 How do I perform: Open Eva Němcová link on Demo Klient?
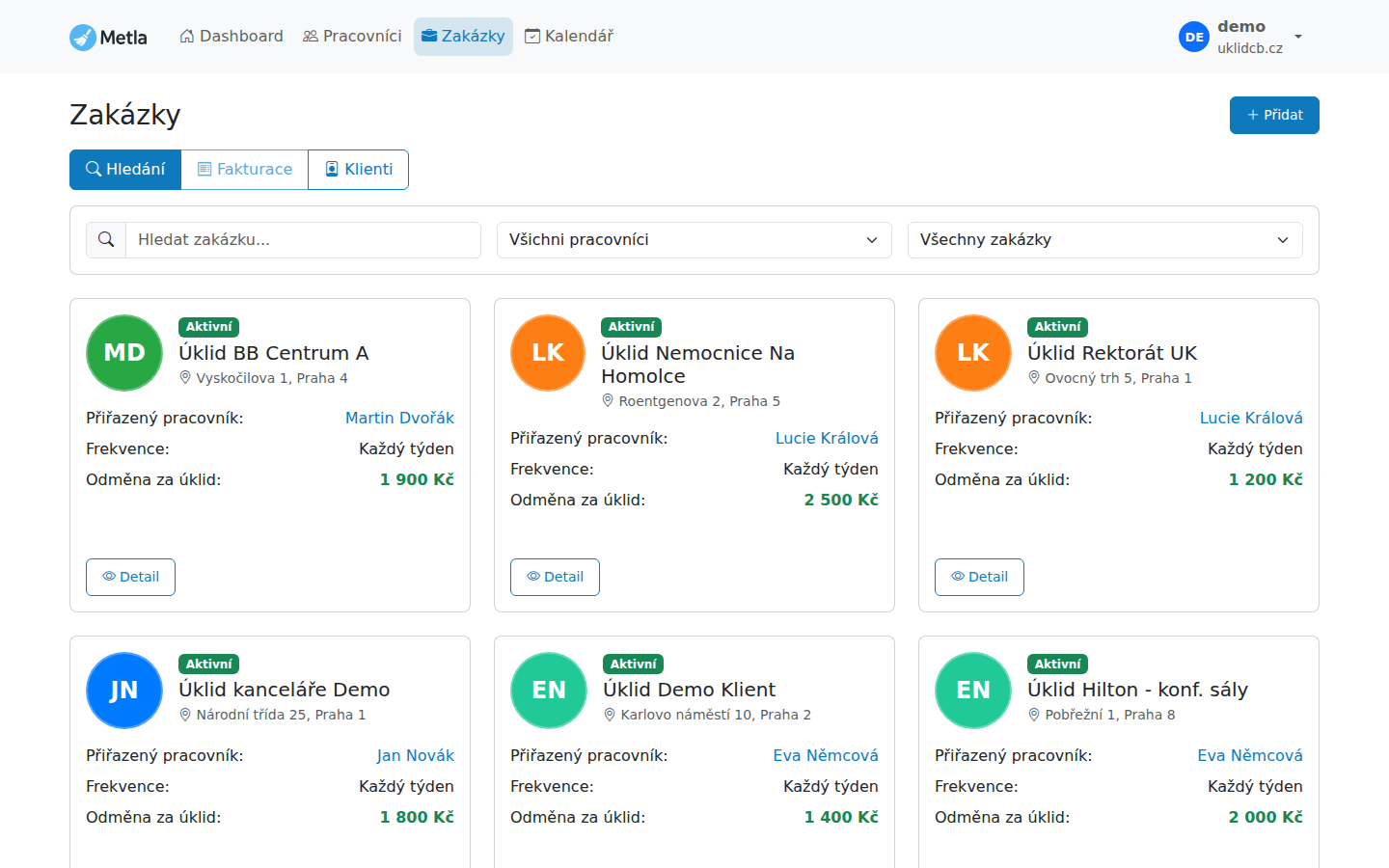(825, 755)
